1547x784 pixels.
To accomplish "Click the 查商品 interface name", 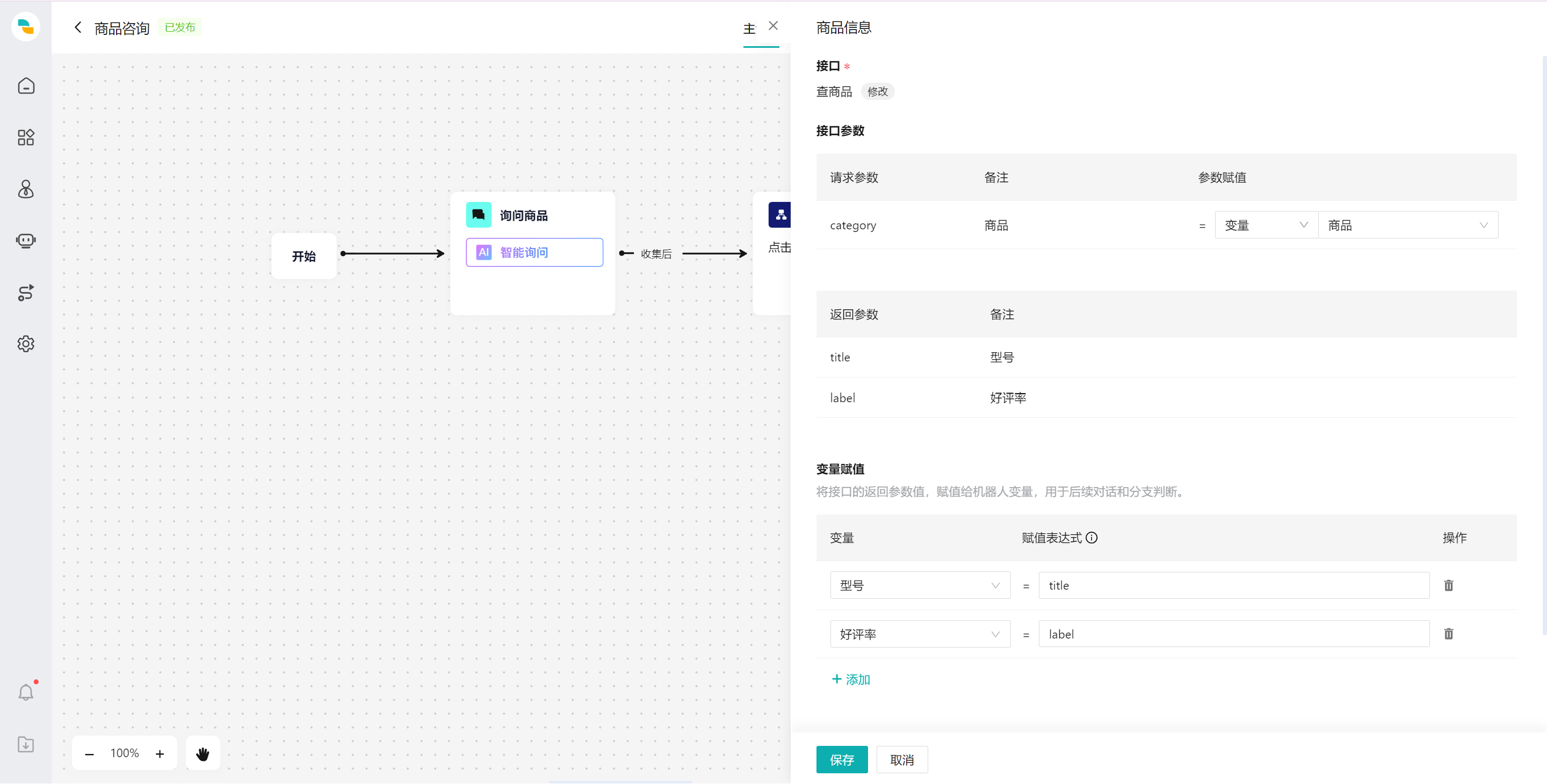I will tap(834, 91).
